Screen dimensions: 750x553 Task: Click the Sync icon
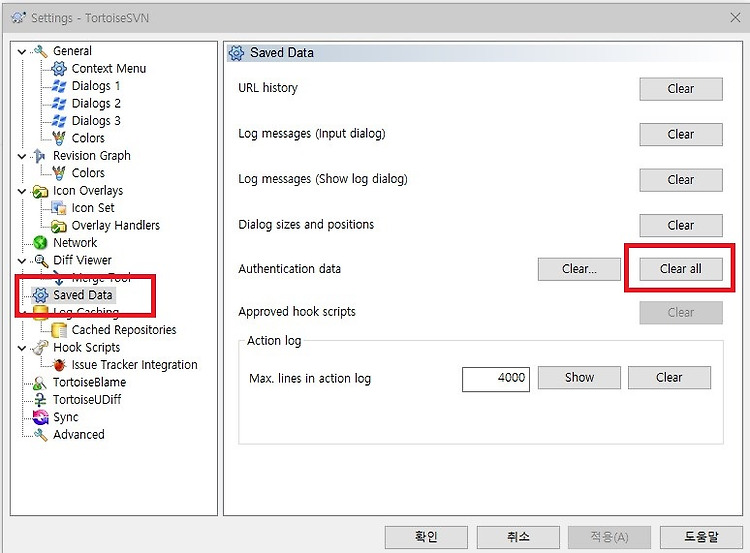tap(41, 417)
